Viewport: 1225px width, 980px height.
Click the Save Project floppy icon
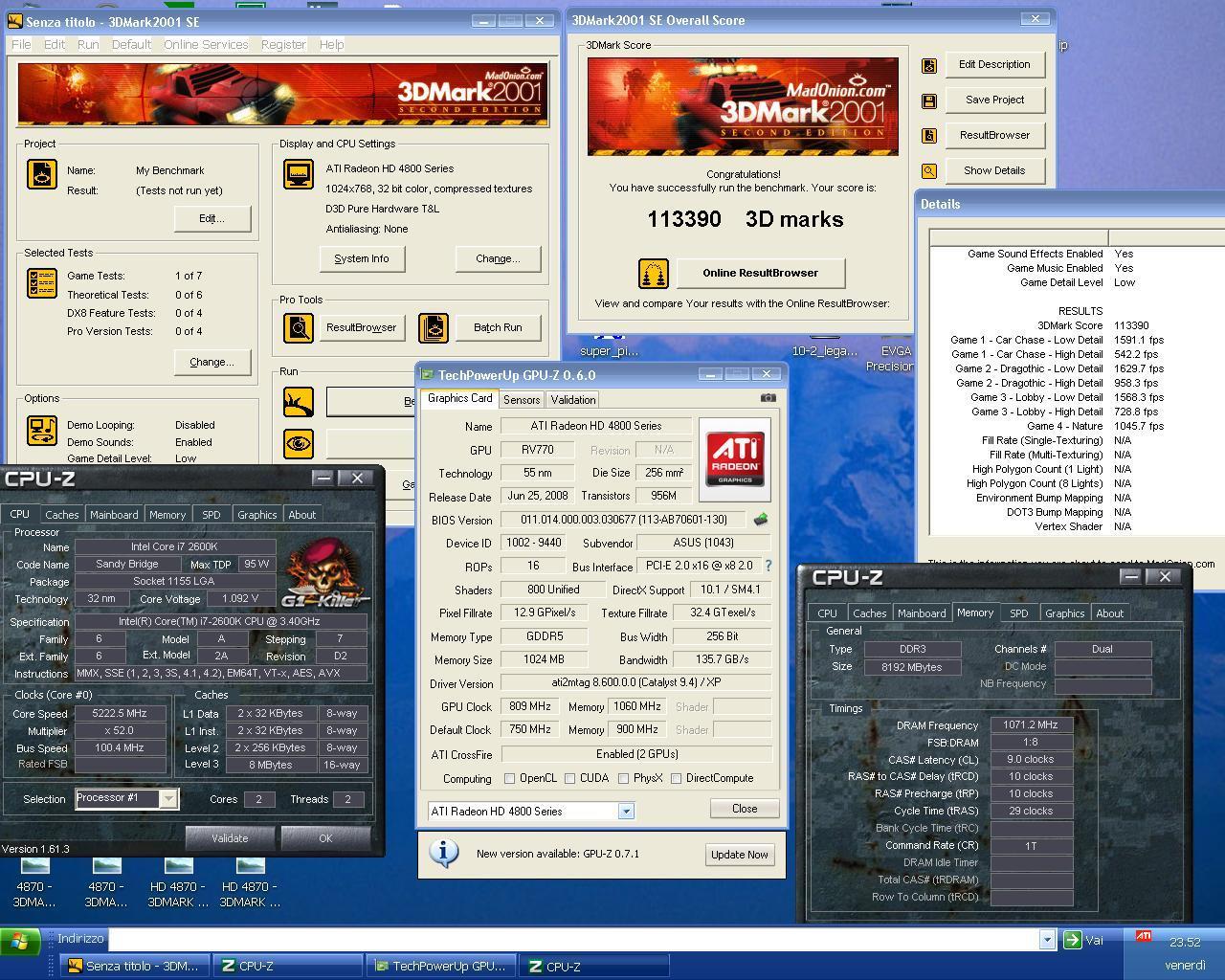pos(929,100)
